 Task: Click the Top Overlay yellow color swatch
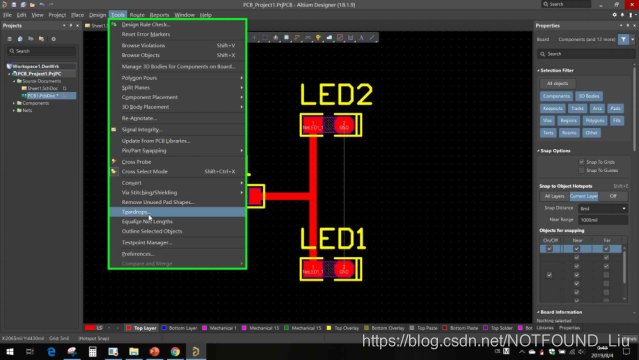(x=329, y=328)
